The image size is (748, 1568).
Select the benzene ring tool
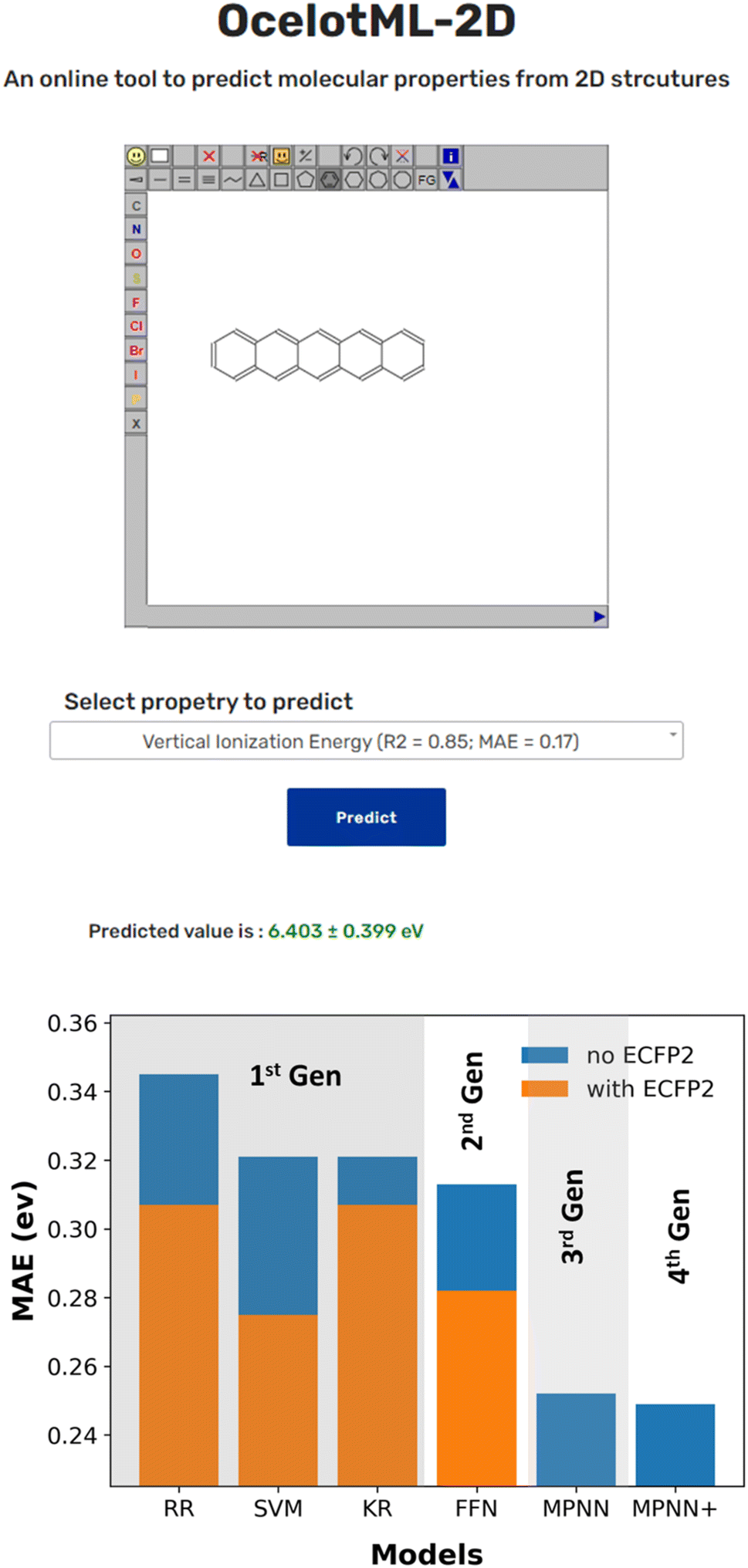(330, 180)
